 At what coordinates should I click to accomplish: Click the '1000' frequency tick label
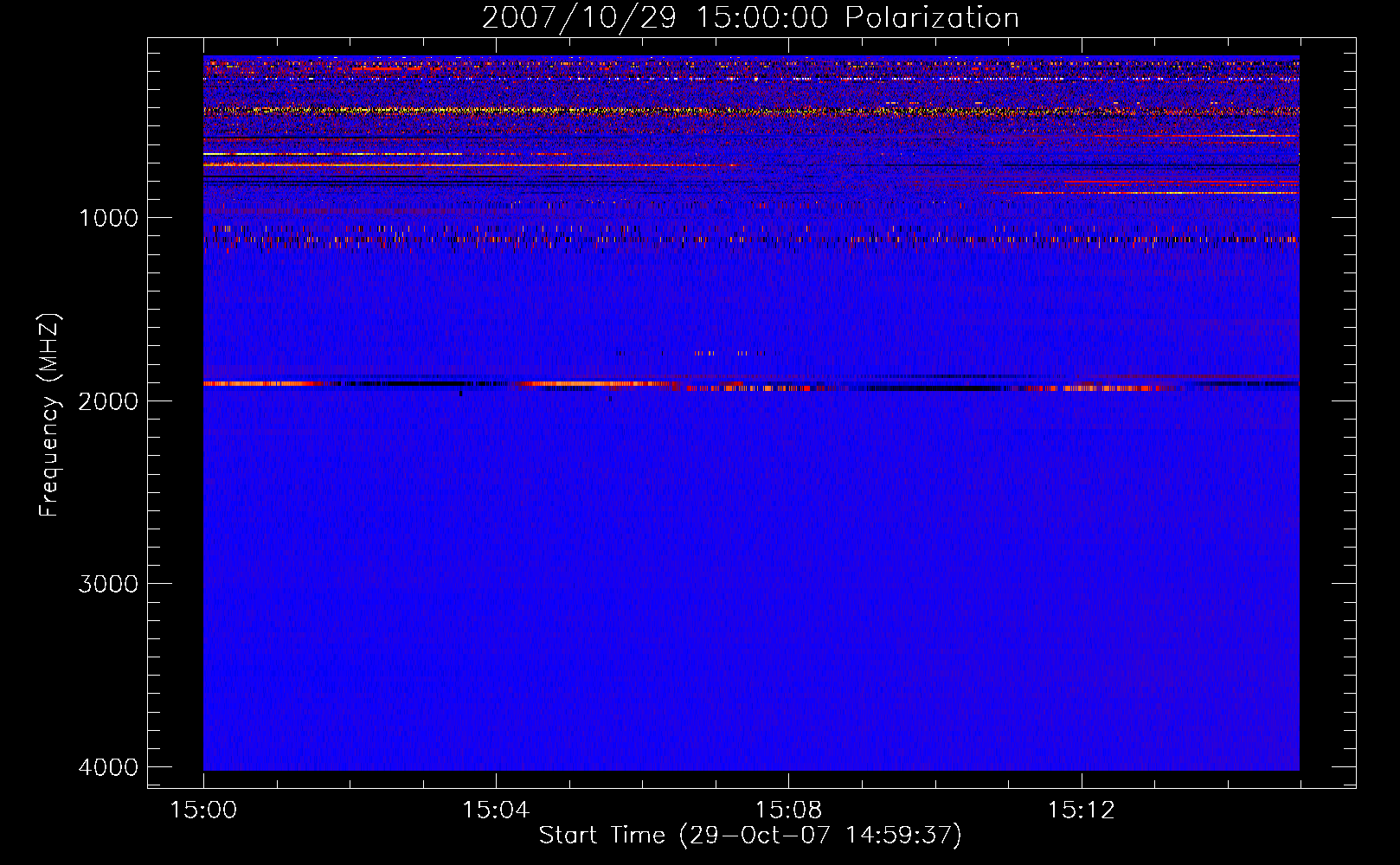[x=108, y=218]
